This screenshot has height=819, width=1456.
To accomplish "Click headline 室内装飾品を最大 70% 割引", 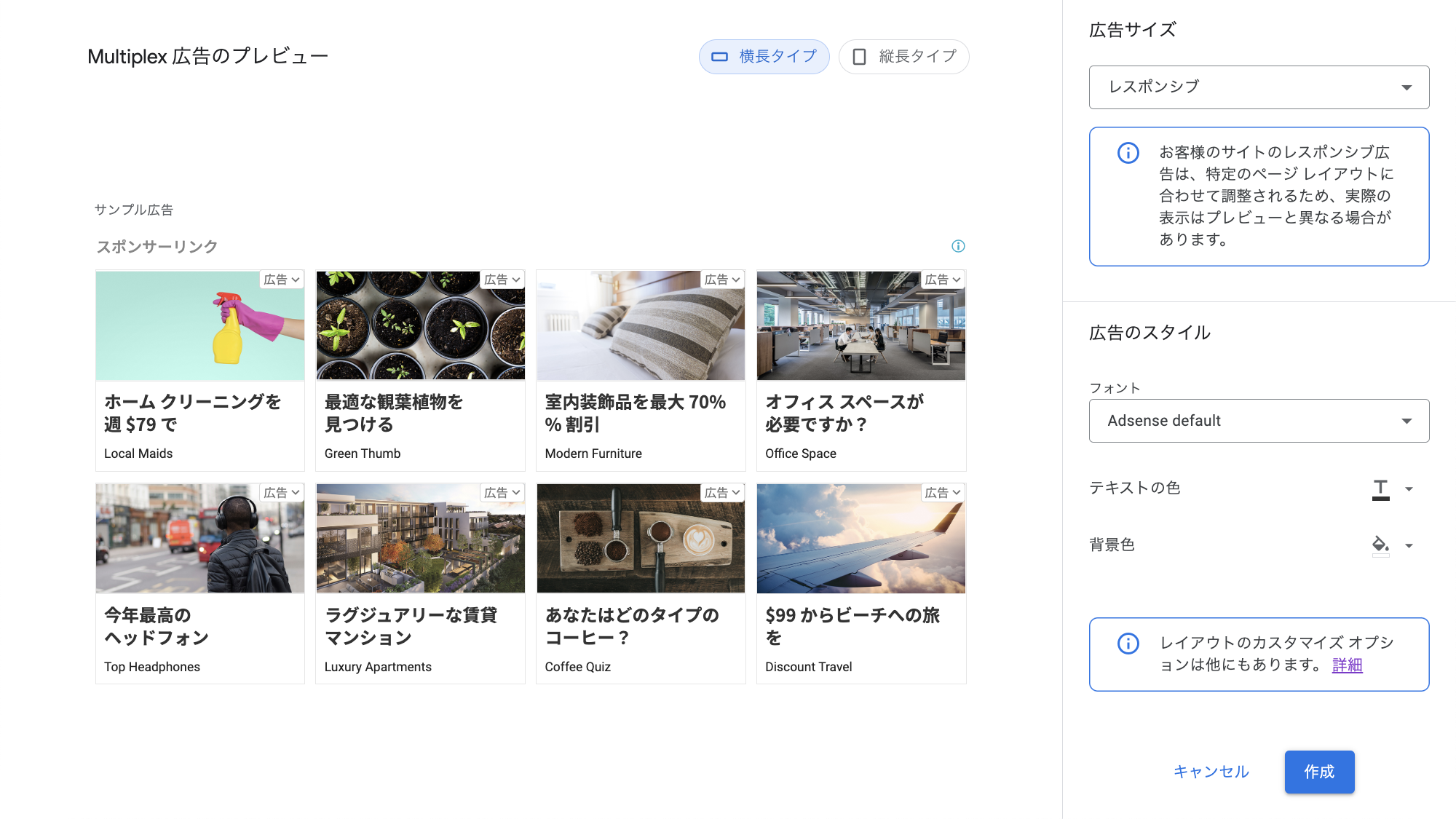I will point(636,413).
